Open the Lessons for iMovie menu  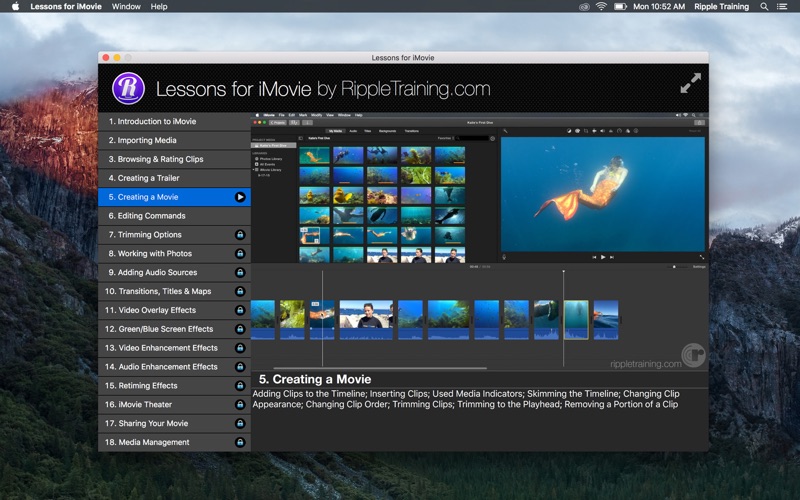pos(66,7)
